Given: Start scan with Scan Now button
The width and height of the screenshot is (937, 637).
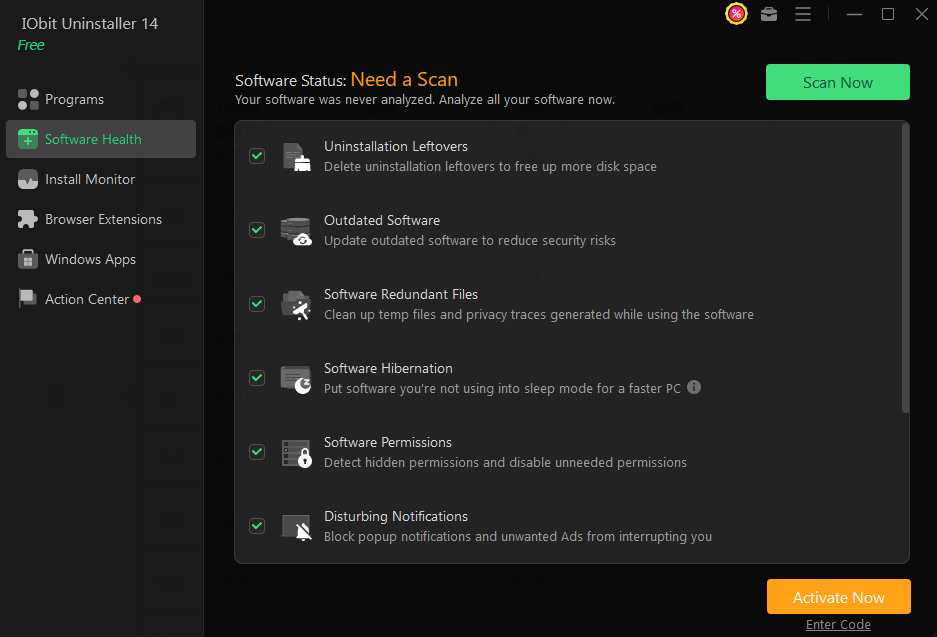Looking at the screenshot, I should coord(838,82).
